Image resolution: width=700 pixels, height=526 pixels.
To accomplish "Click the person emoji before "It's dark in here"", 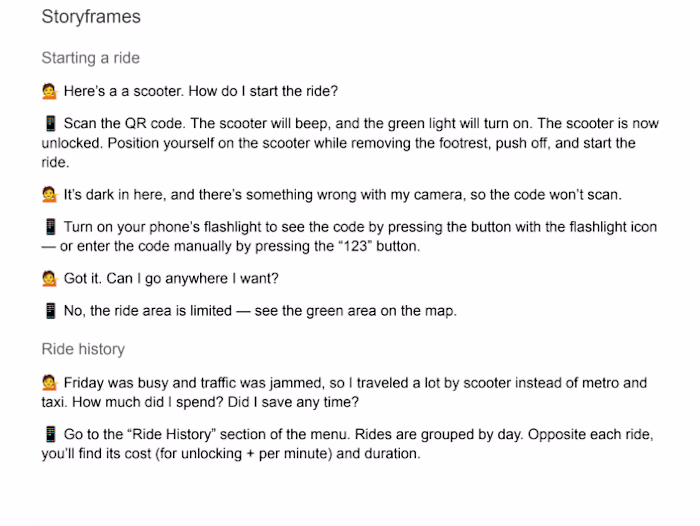I will tap(50, 195).
